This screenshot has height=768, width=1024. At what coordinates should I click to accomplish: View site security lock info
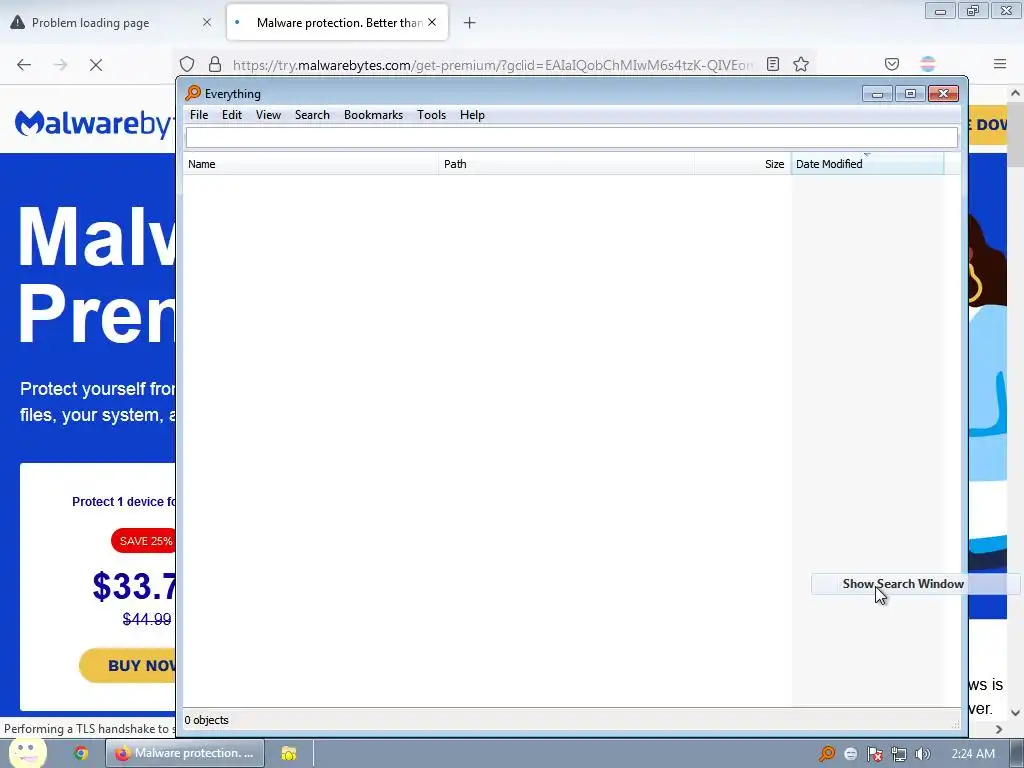tap(215, 64)
